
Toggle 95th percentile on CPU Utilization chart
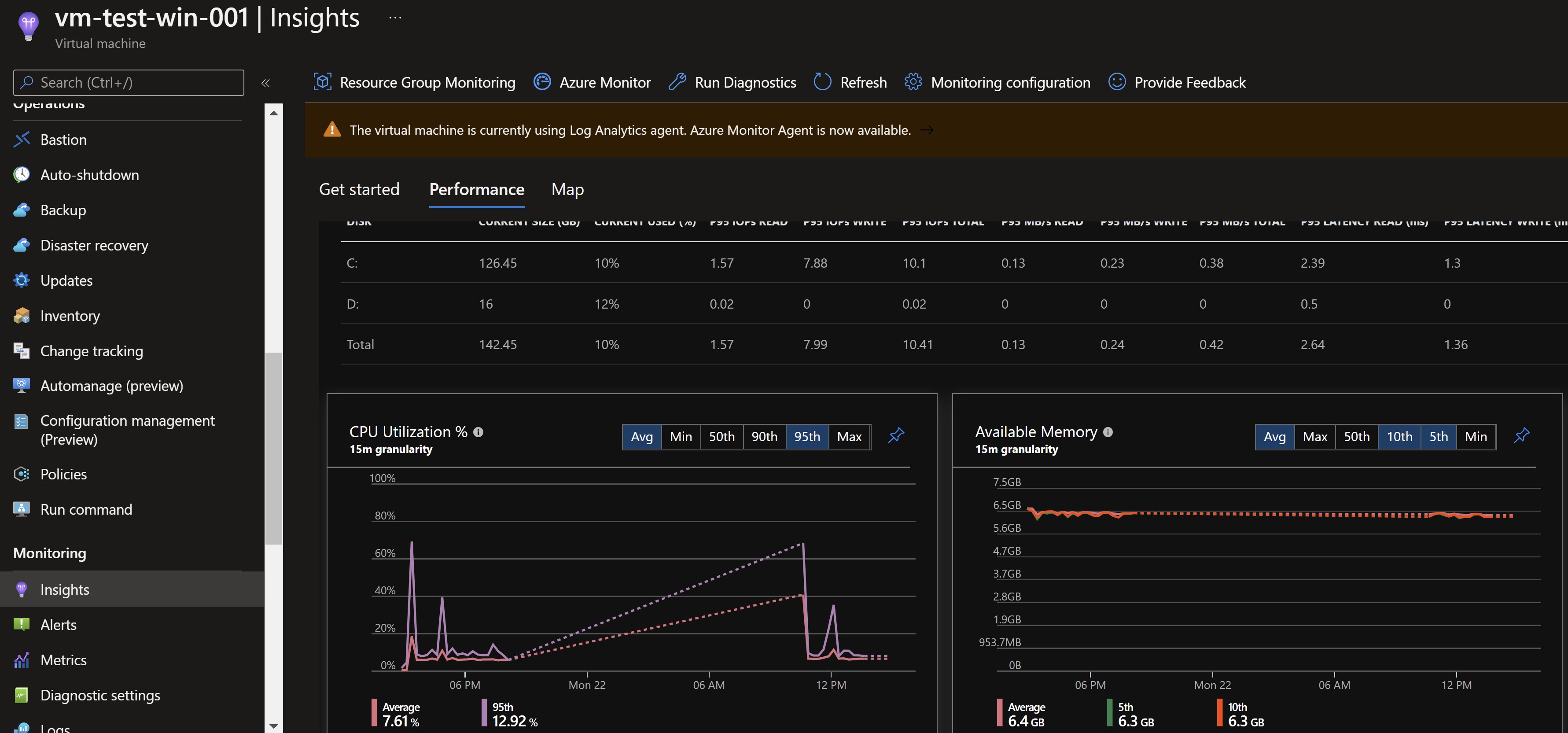[806, 437]
